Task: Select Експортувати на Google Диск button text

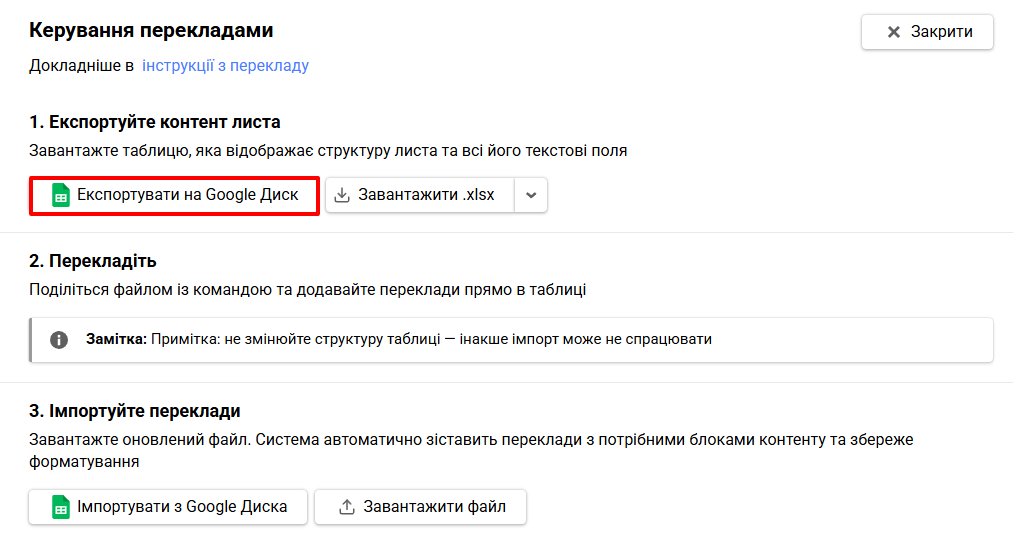Action: [x=187, y=195]
